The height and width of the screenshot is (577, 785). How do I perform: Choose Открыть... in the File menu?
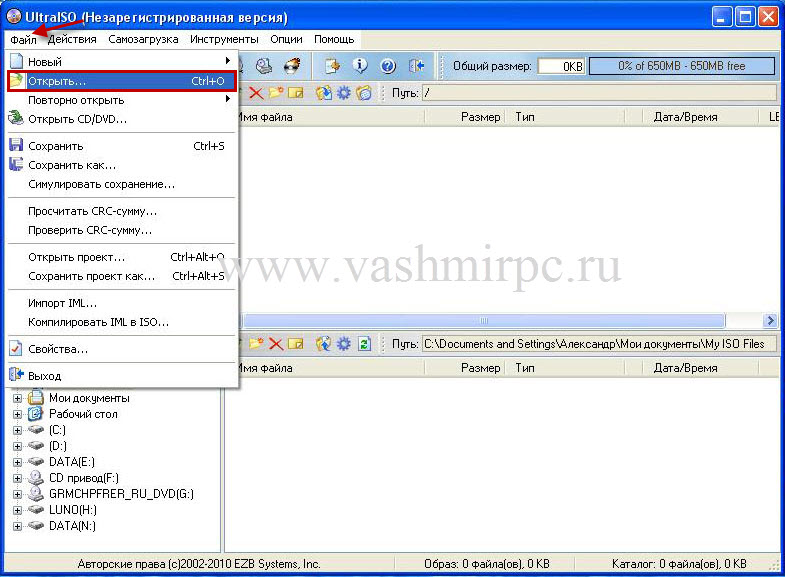122,81
